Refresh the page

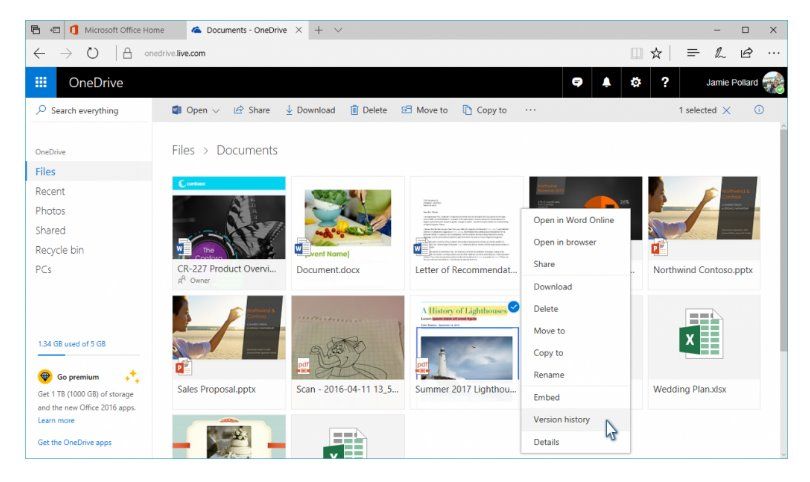point(92,53)
